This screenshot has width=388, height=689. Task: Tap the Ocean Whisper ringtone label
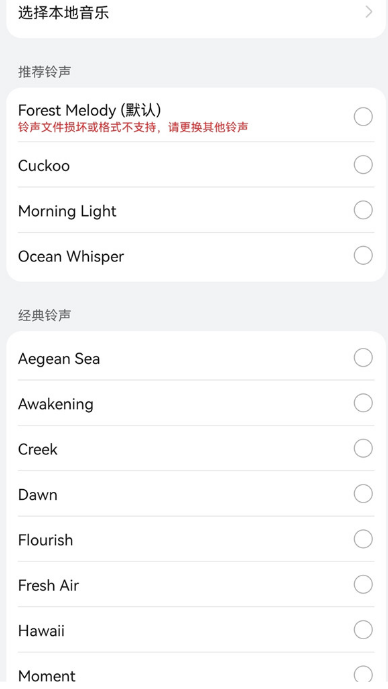pyautogui.click(x=71, y=257)
